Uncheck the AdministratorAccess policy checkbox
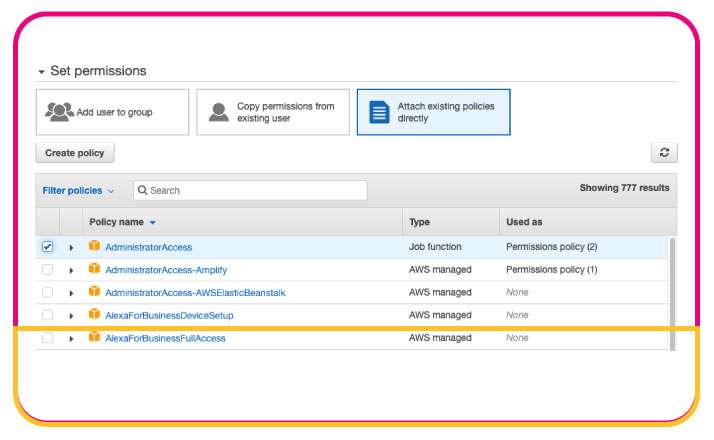 click(47, 247)
